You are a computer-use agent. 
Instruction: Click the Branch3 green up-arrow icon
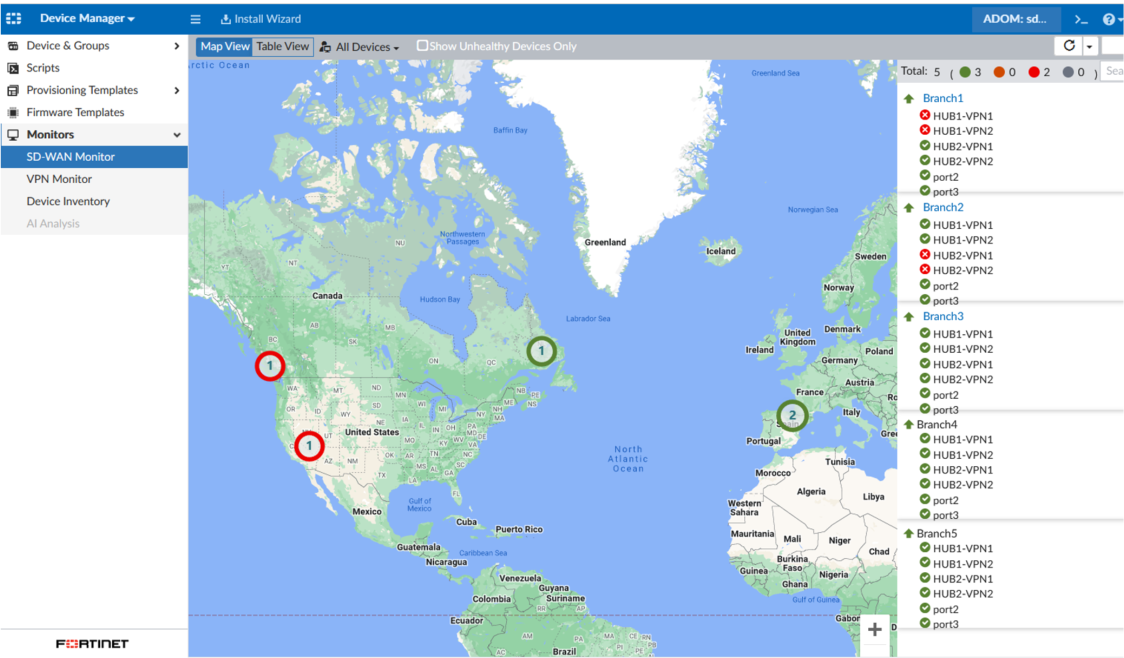tap(909, 317)
